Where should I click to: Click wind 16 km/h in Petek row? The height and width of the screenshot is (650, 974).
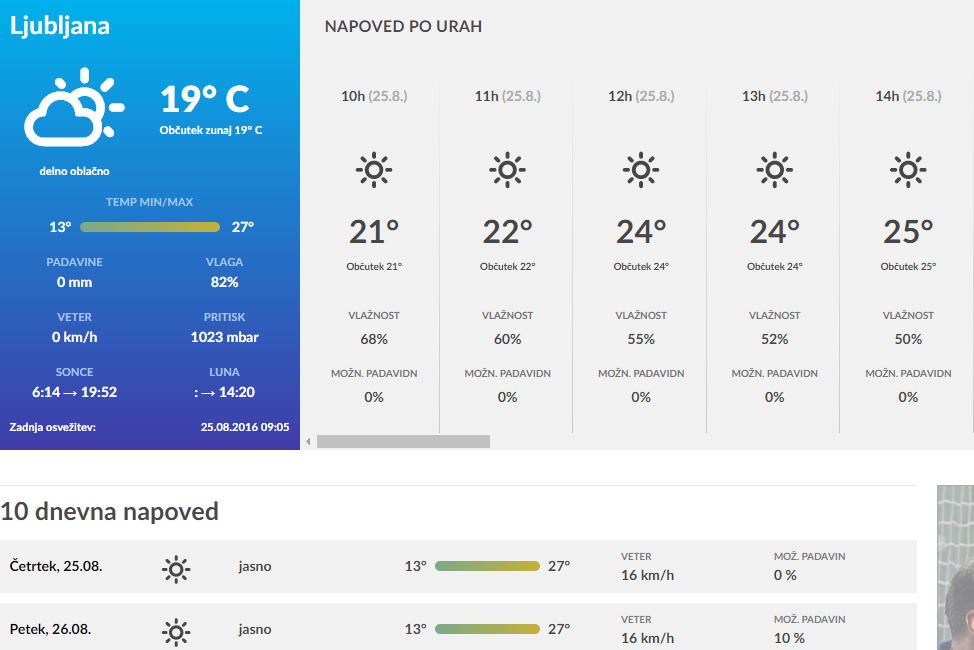647,638
